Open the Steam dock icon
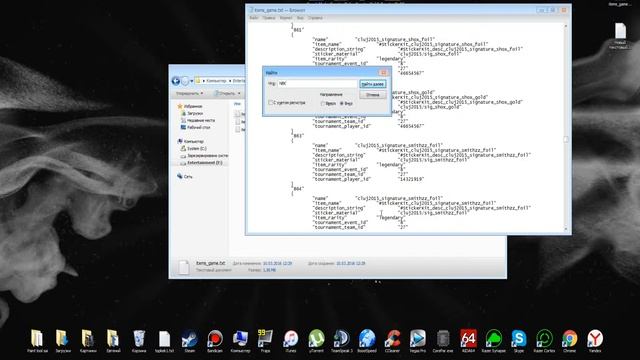Screen dimensions: 640x360 point(190,339)
